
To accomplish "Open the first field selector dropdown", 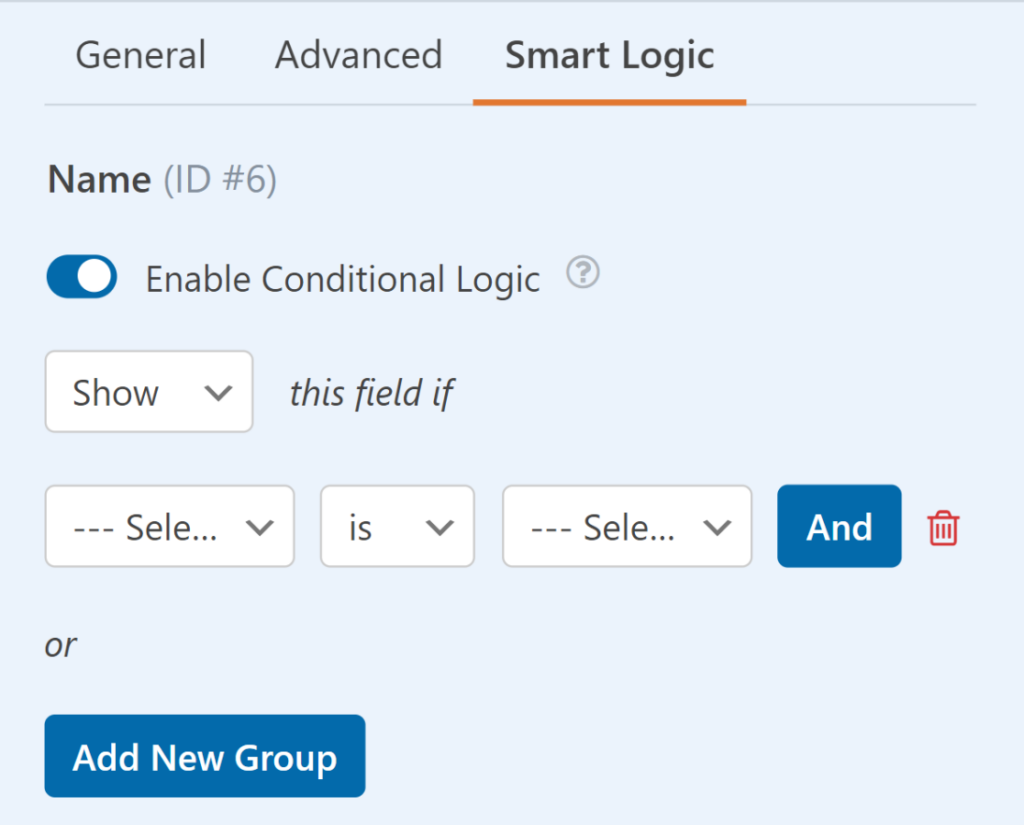I will (169, 526).
